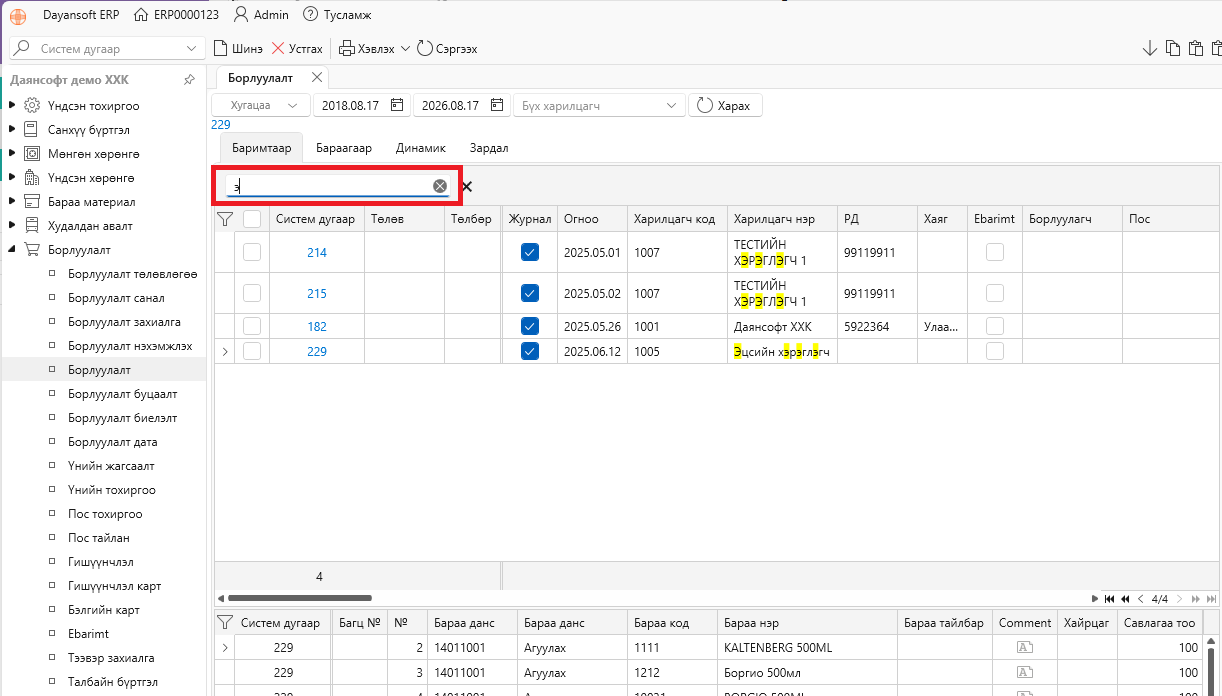Tick selection checkbox for row 229

252,351
